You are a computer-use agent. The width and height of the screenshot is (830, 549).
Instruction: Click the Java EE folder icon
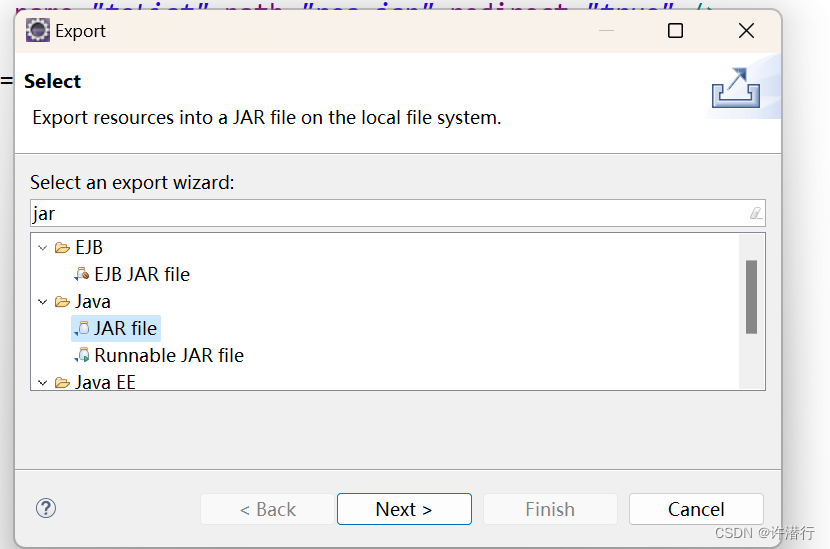[x=62, y=382]
